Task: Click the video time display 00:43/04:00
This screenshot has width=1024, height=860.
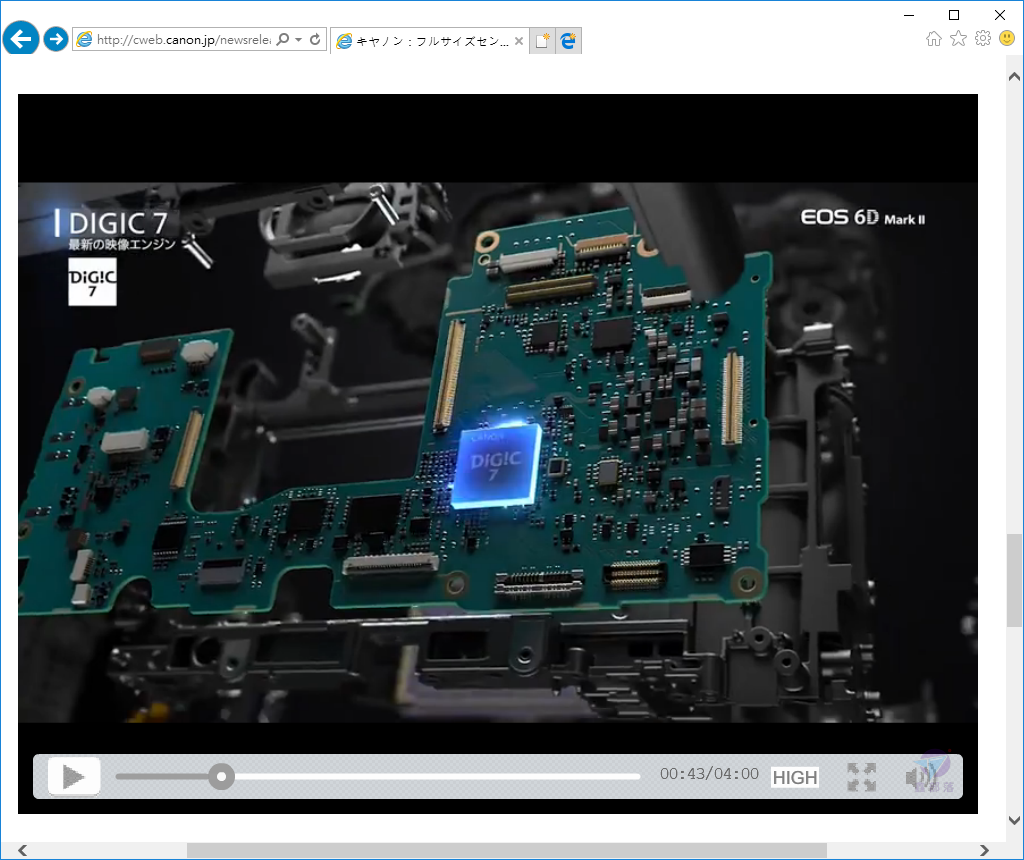Action: coord(709,774)
